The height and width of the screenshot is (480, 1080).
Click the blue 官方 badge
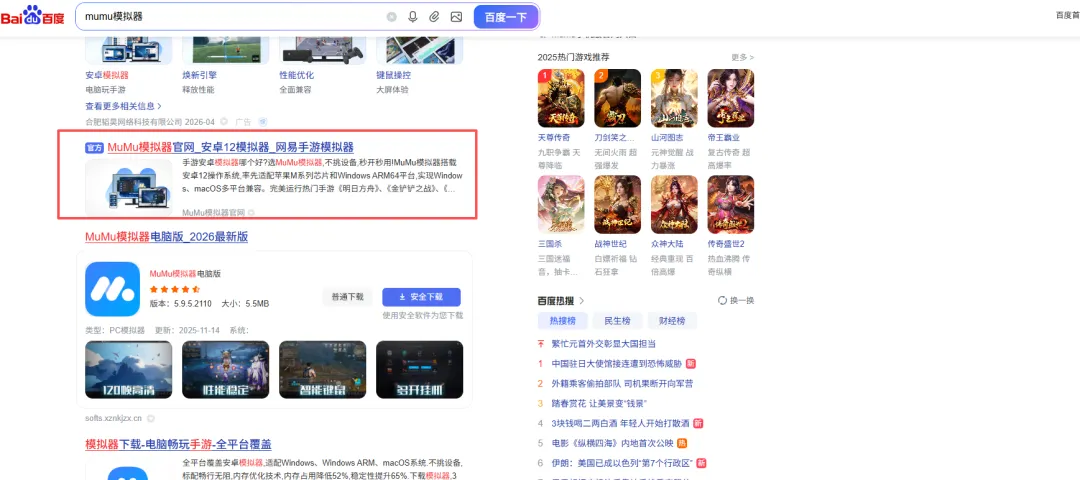click(x=94, y=147)
